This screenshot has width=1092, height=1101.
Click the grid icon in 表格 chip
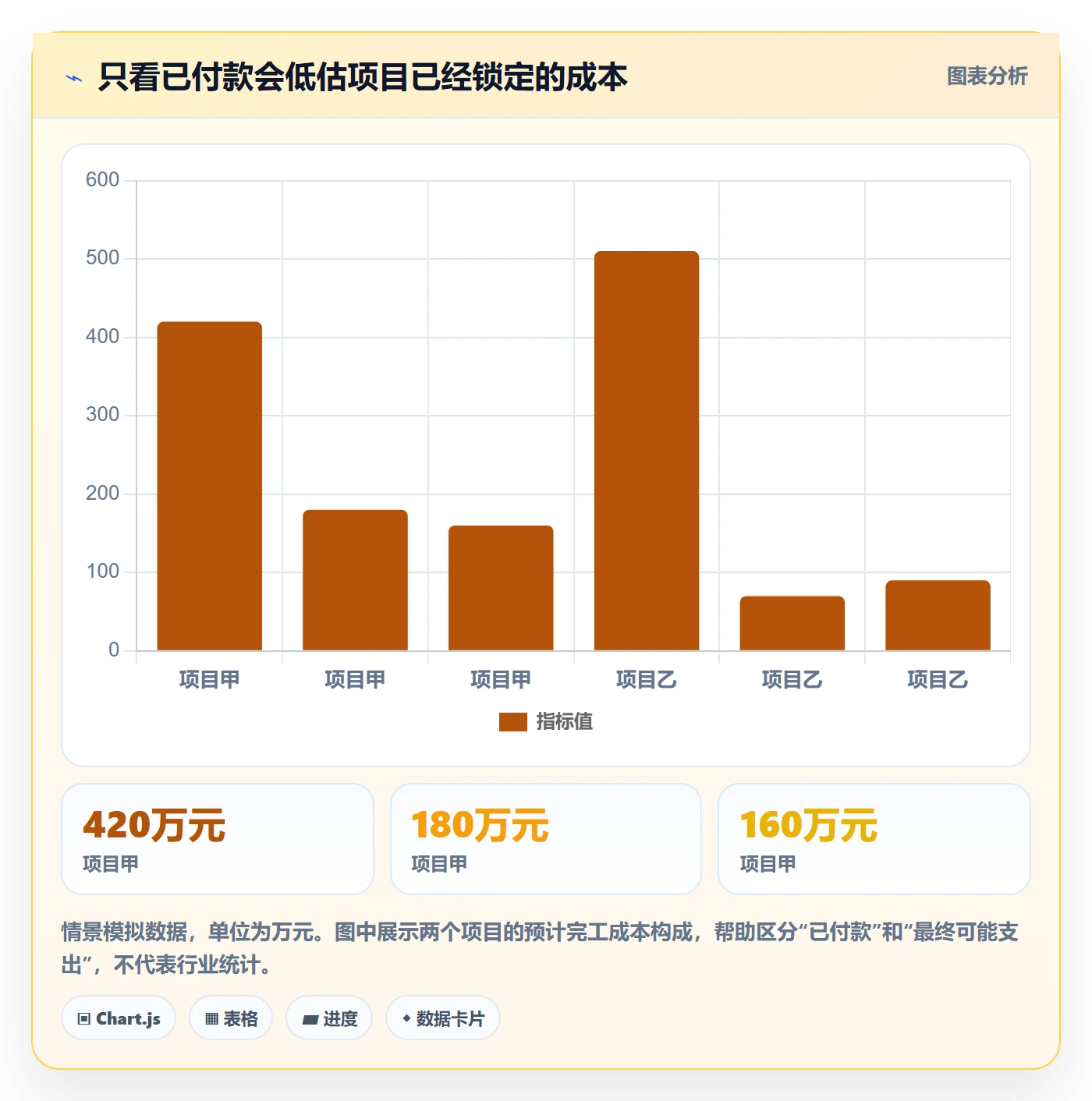211,1018
